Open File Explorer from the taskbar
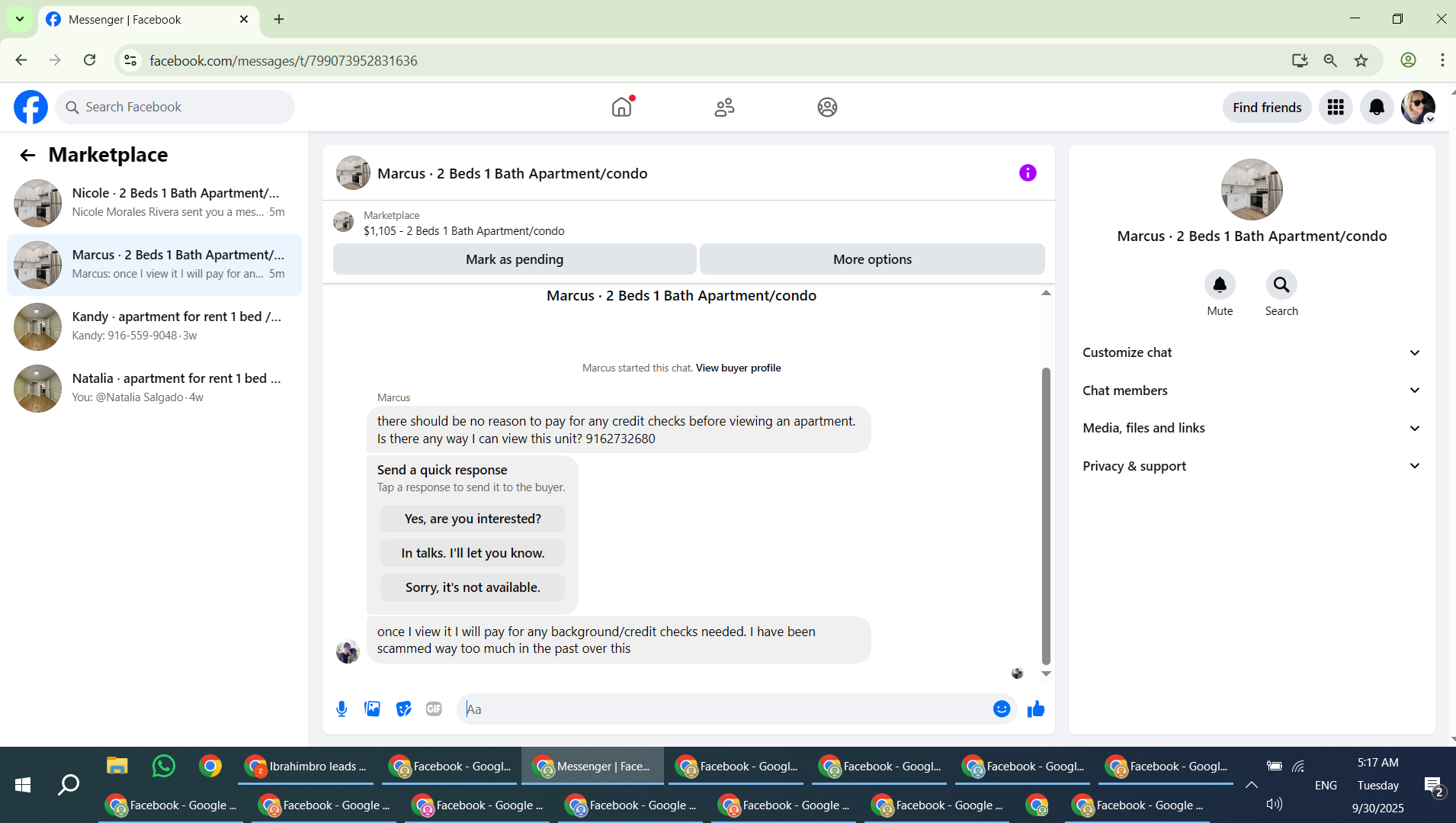The height and width of the screenshot is (823, 1456). click(x=117, y=766)
